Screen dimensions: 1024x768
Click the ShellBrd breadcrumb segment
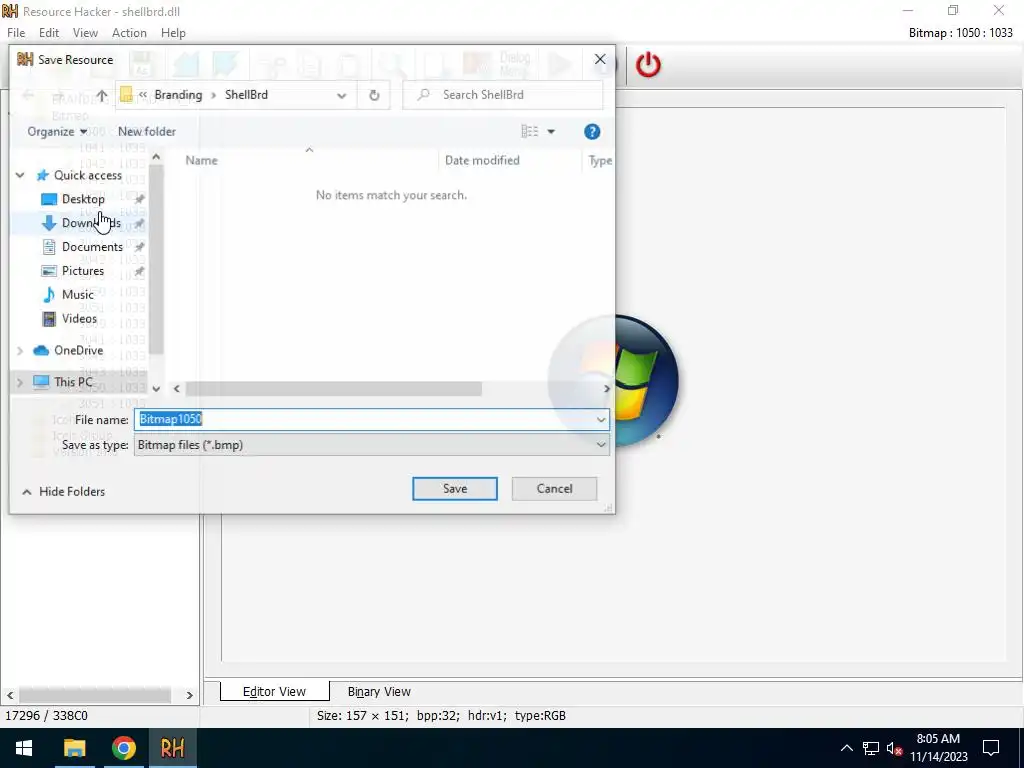(246, 95)
